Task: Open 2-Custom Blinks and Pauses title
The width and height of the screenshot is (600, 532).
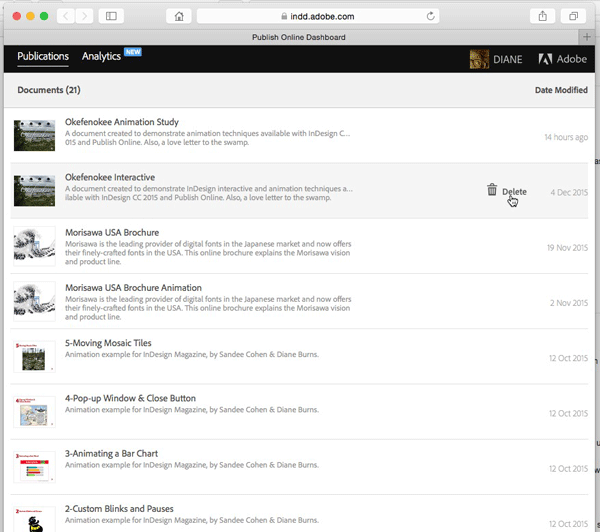Action: [119, 509]
